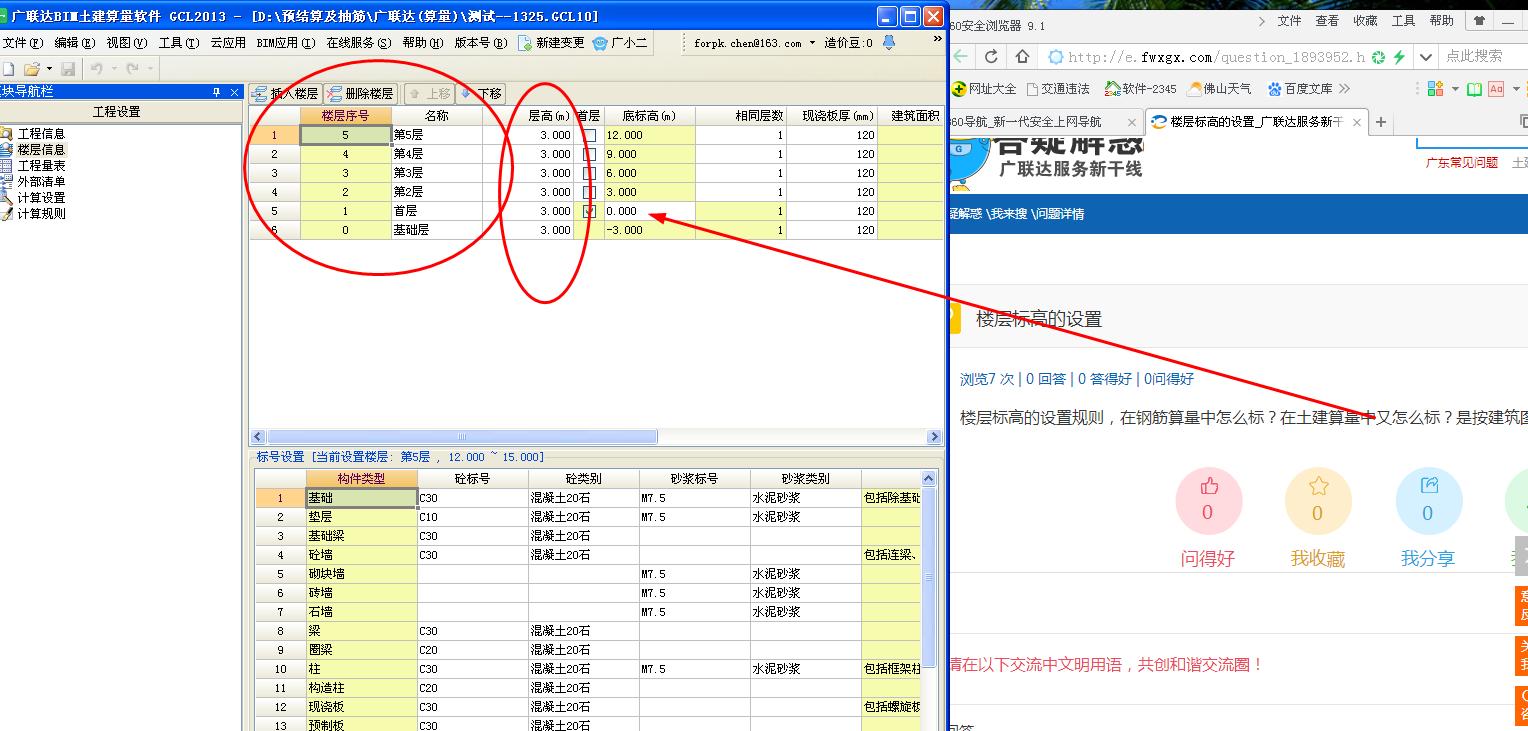Toggle 首层 checkbox for 第3层 row

[x=589, y=173]
